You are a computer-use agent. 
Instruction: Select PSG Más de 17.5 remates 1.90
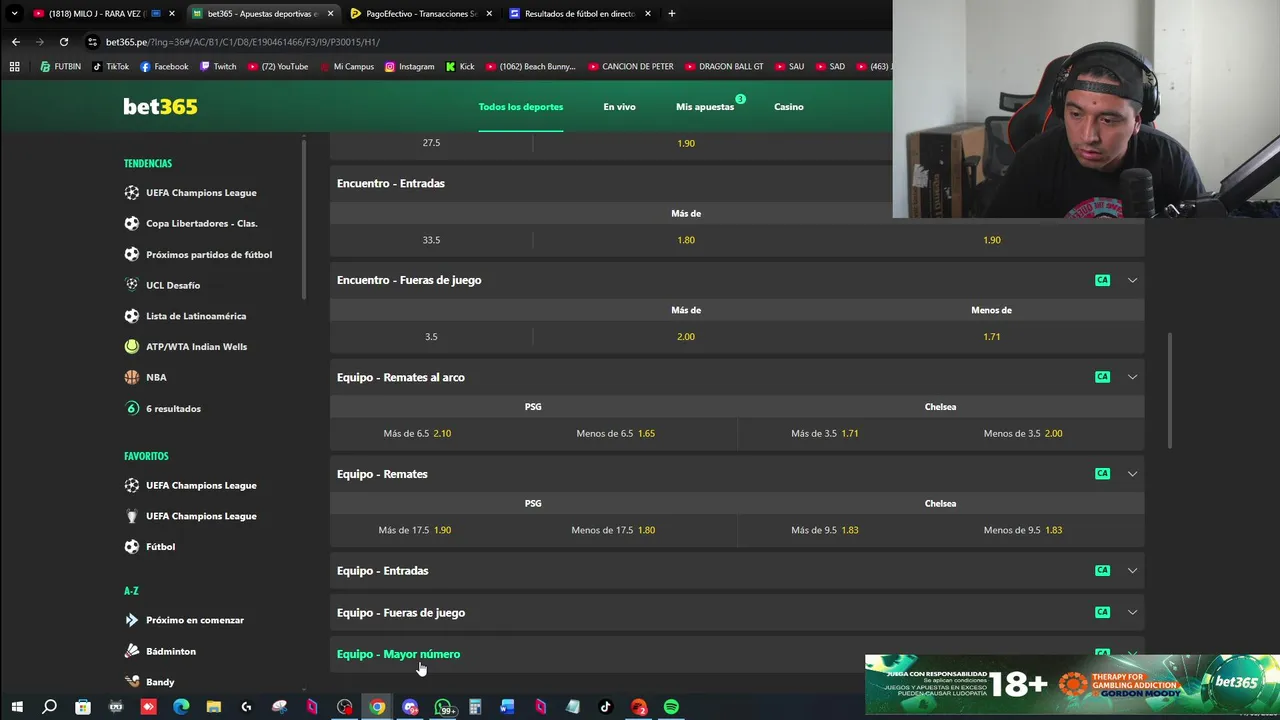coord(415,530)
